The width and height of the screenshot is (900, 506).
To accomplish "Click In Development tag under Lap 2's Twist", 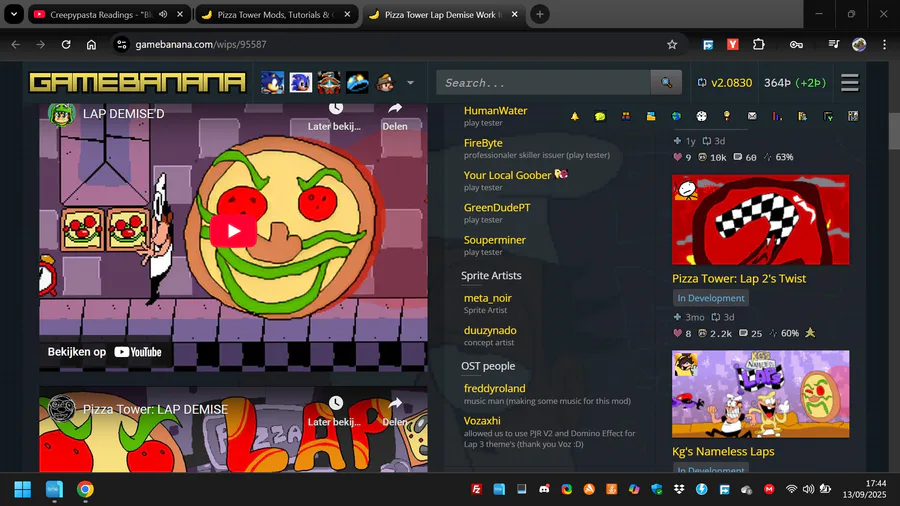I will 711,298.
